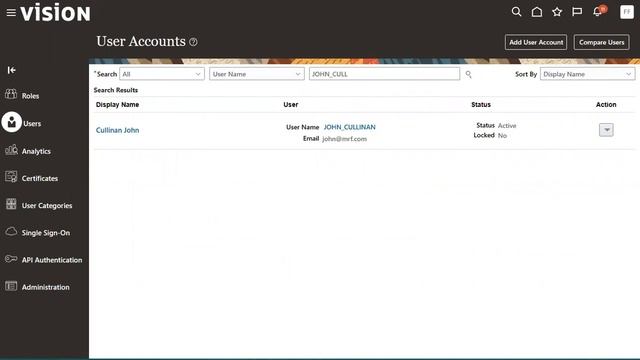Click the Vision logo
The height and width of the screenshot is (360, 640).
56,13
